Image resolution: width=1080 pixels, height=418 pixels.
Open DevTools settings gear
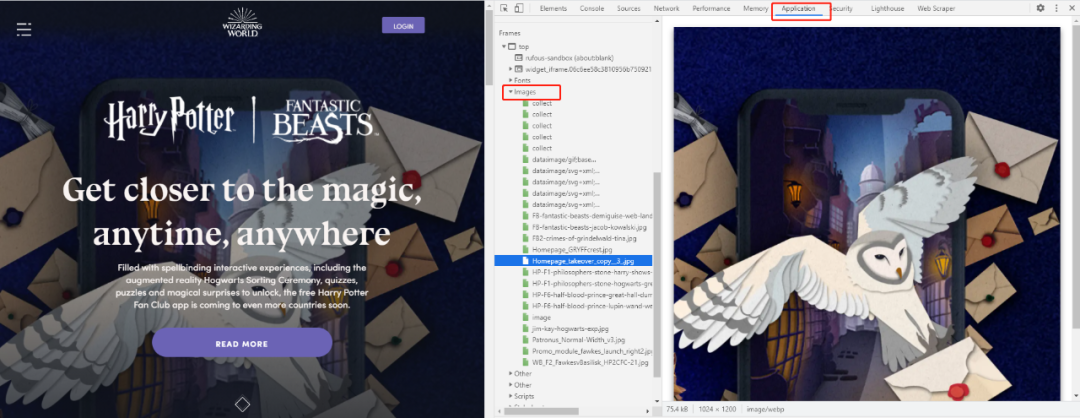click(1041, 8)
